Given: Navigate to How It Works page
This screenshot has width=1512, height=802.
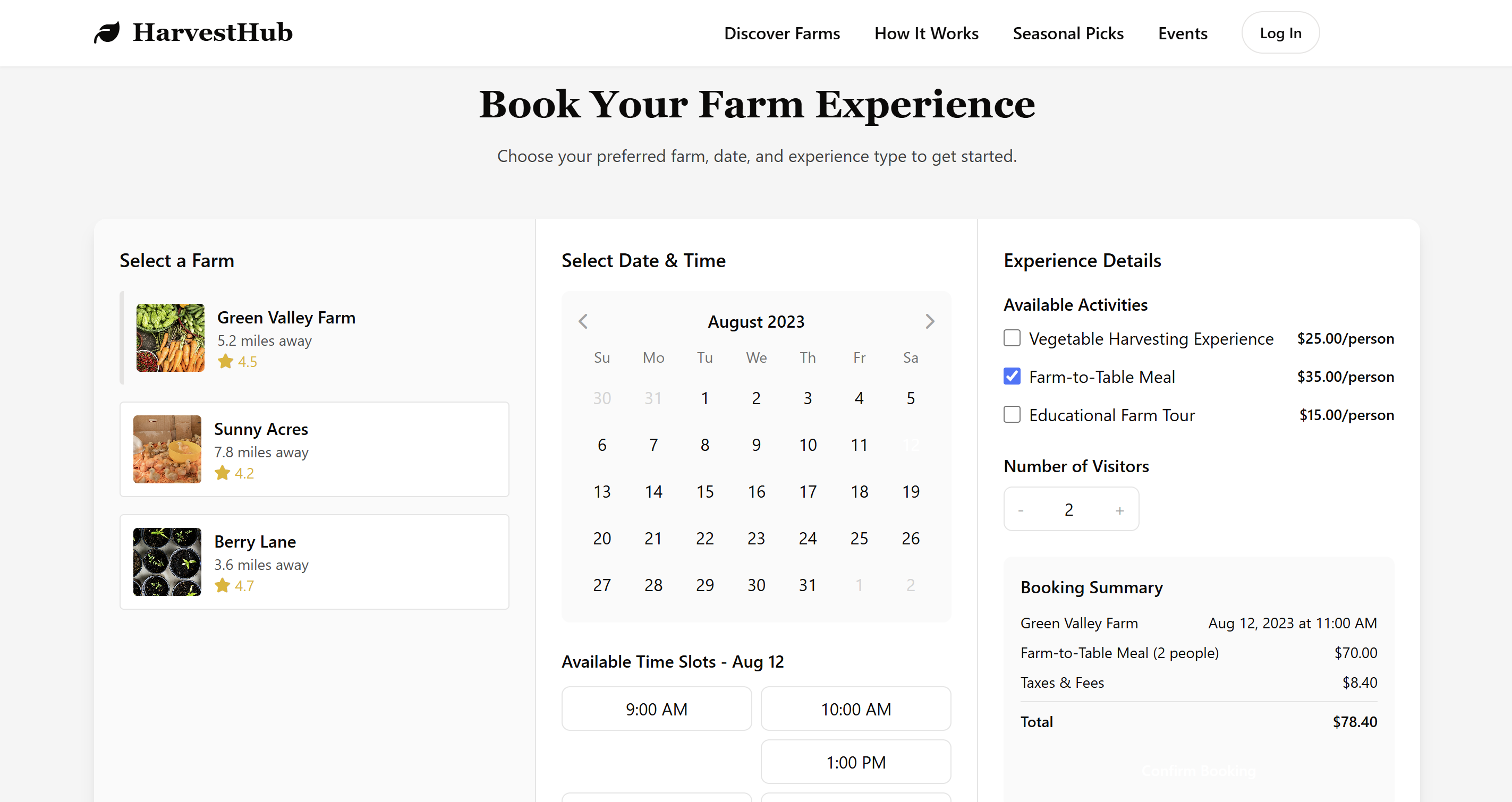Looking at the screenshot, I should tap(926, 33).
